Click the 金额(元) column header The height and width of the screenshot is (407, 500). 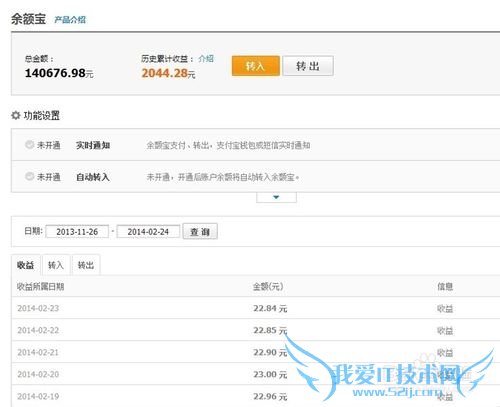[268, 286]
